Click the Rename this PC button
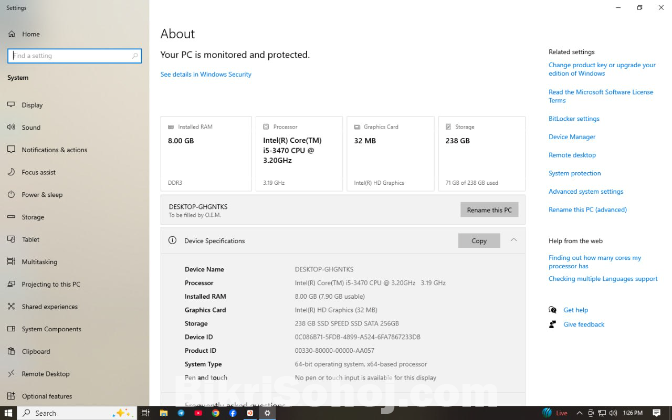Image resolution: width=672 pixels, height=420 pixels. [489, 209]
